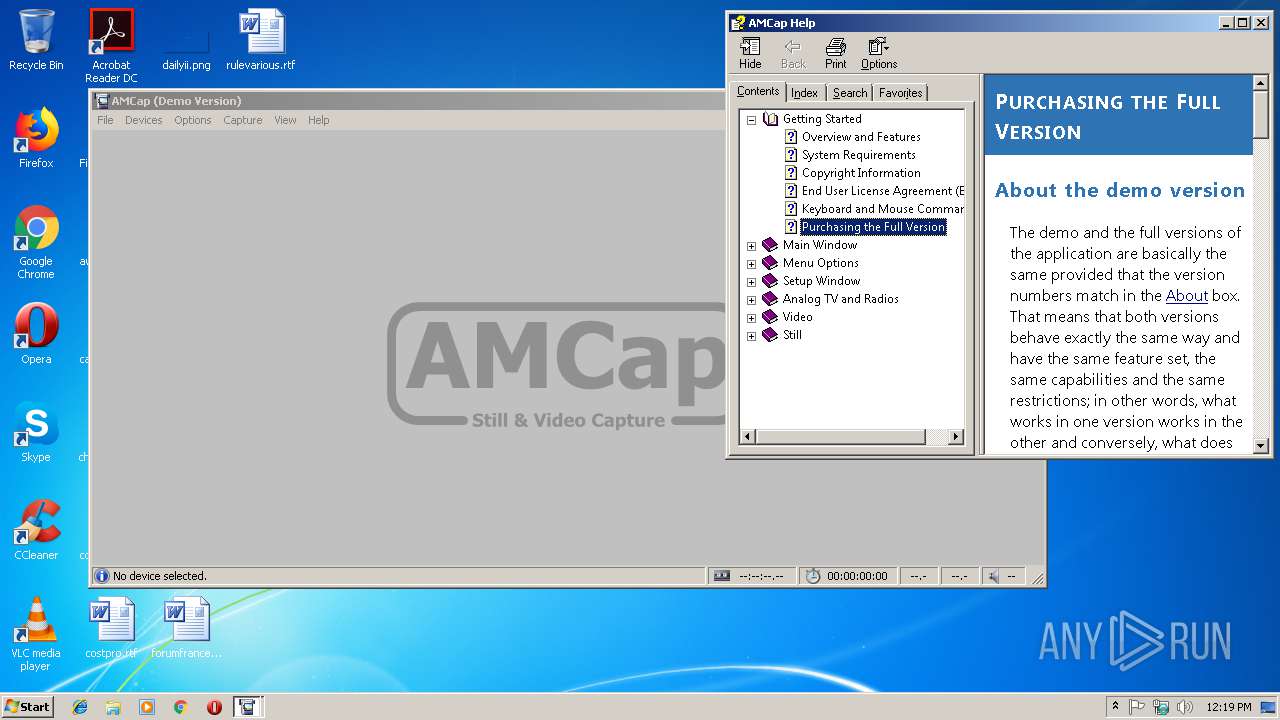1280x720 pixels.
Task: Select Purchasing the Full Version topic
Action: [873, 227]
